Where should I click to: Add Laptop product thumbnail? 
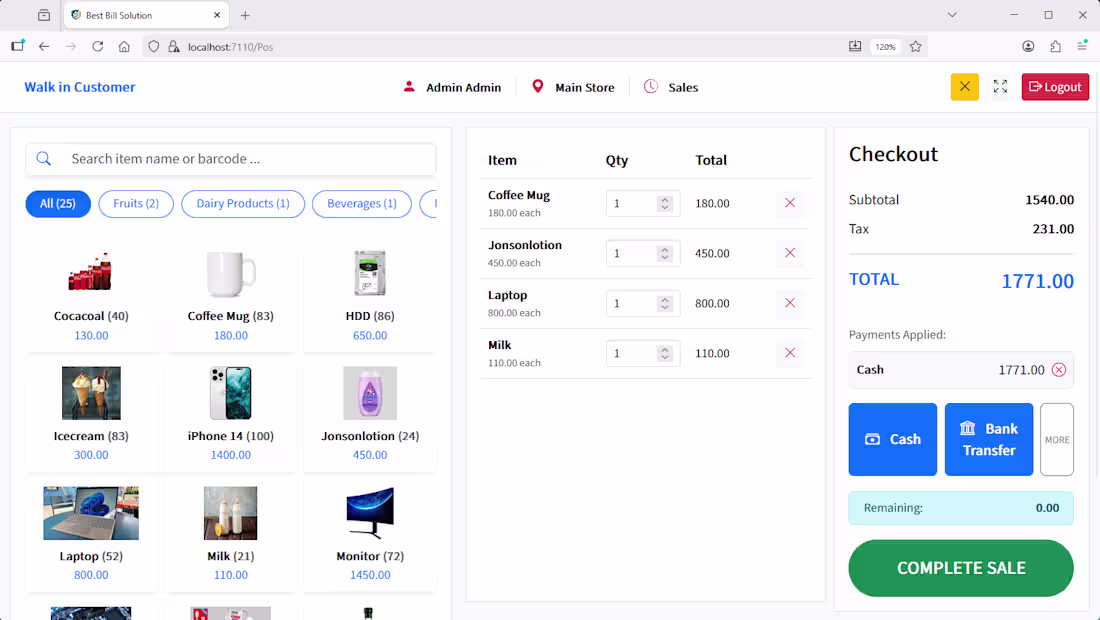pyautogui.click(x=91, y=513)
